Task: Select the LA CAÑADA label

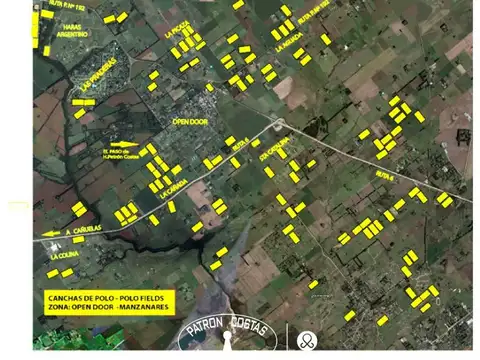Action: 173,190
